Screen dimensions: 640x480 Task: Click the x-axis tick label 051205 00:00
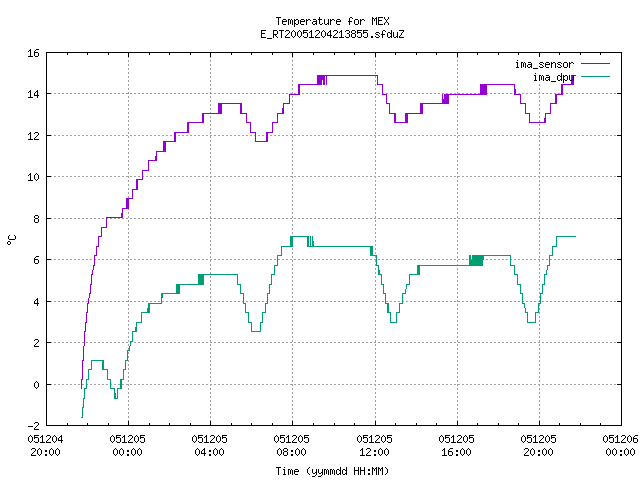pos(127,446)
